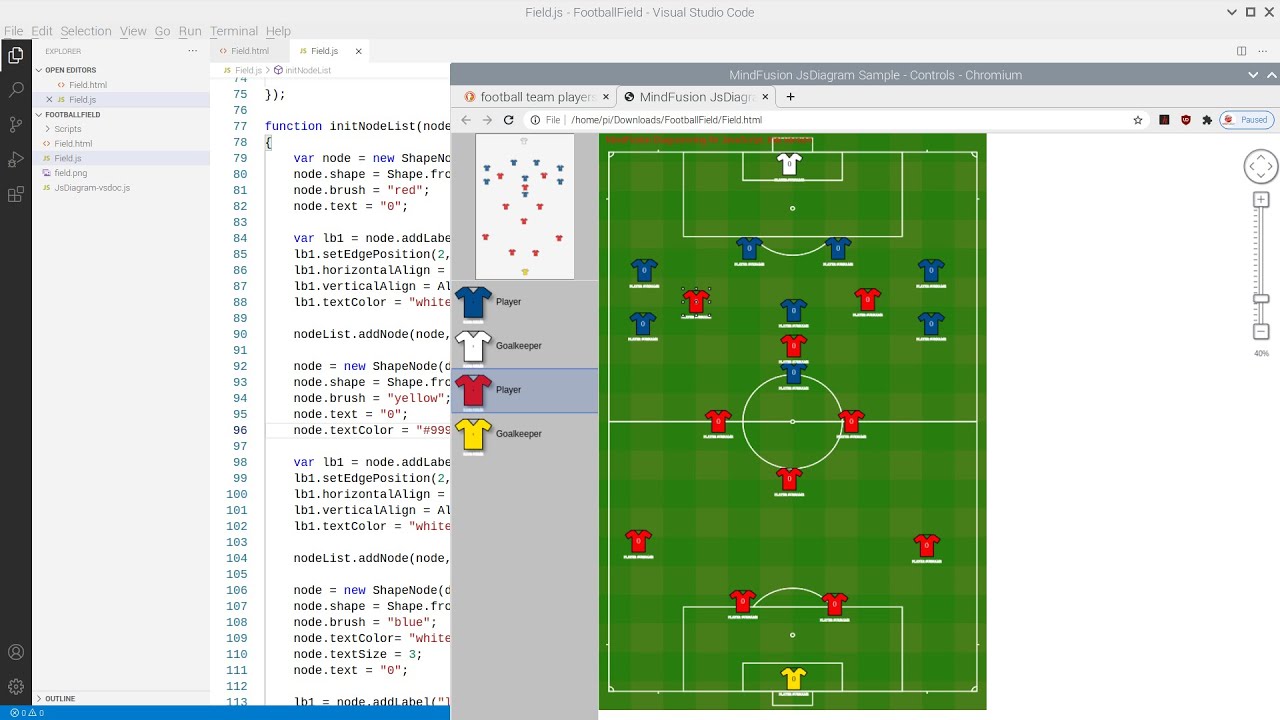Click the VS Code window dropdown arrow
The height and width of the screenshot is (720, 1280).
tap(1231, 12)
